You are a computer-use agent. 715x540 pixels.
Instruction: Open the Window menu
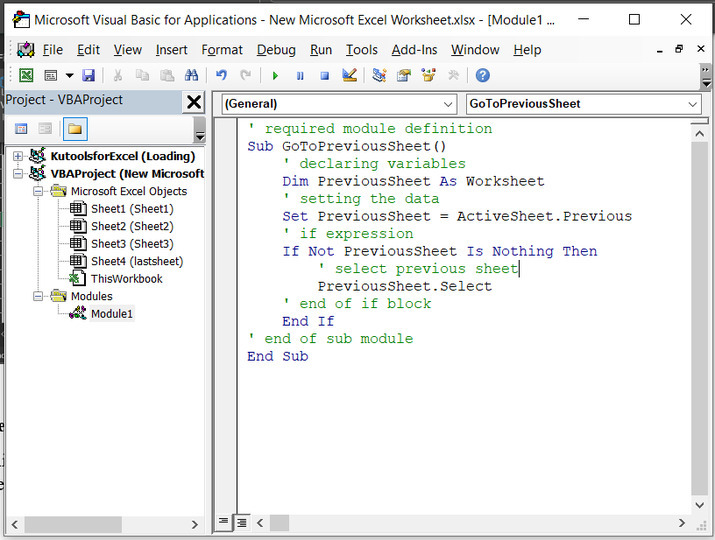click(475, 50)
